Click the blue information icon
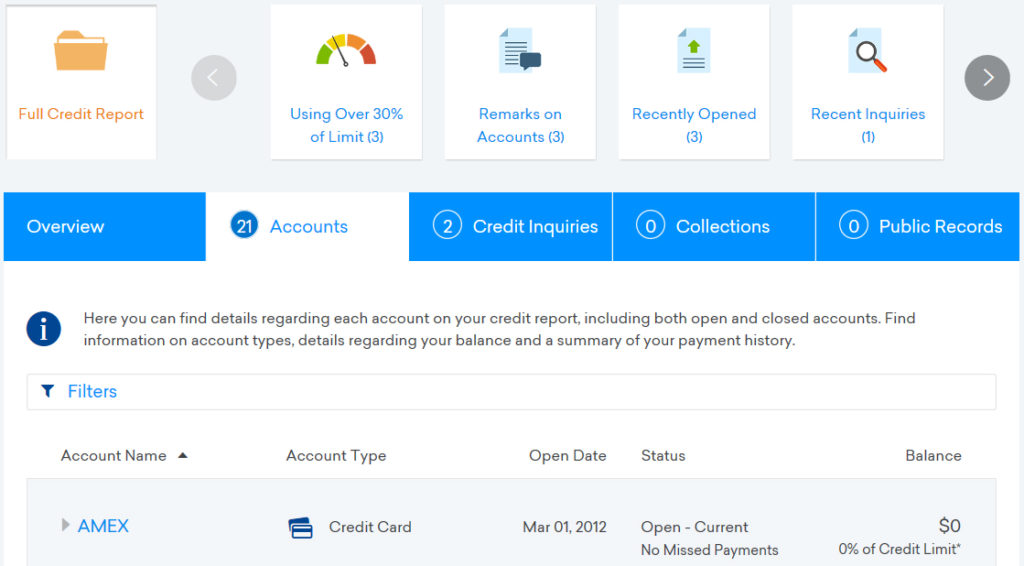This screenshot has height=566, width=1024. coord(44,328)
